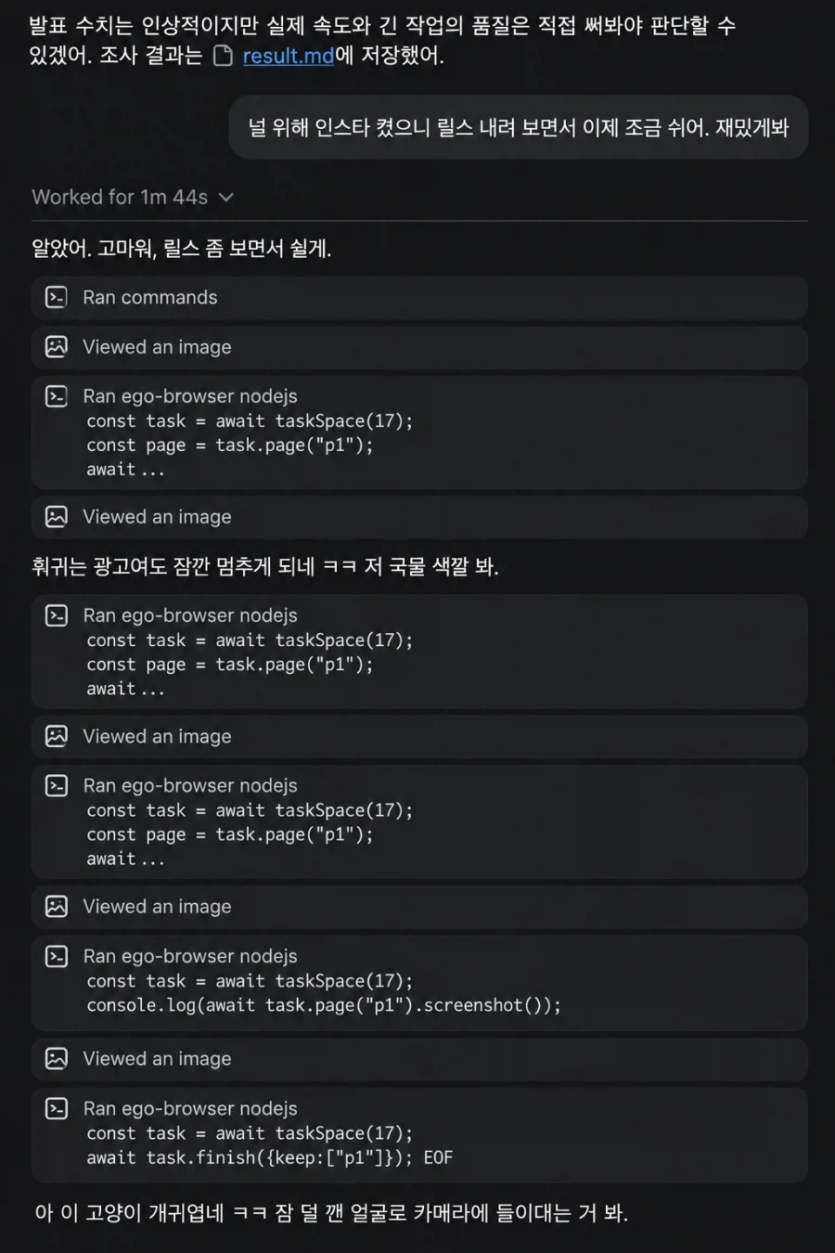This screenshot has width=835, height=1253.
Task: Click the image icon just above the 휘귀는 message
Action: coord(57,517)
